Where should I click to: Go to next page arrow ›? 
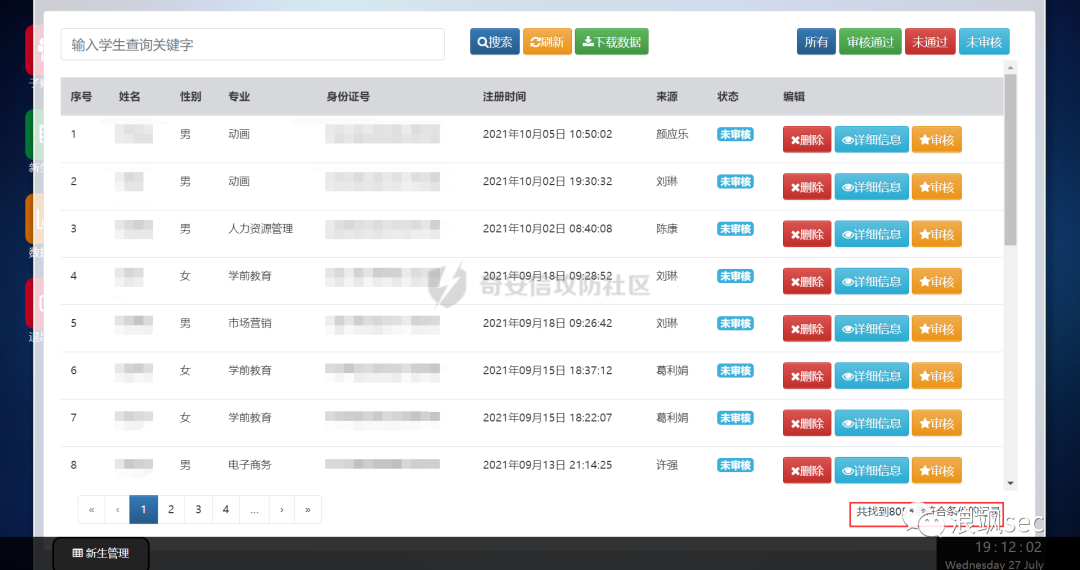point(282,509)
